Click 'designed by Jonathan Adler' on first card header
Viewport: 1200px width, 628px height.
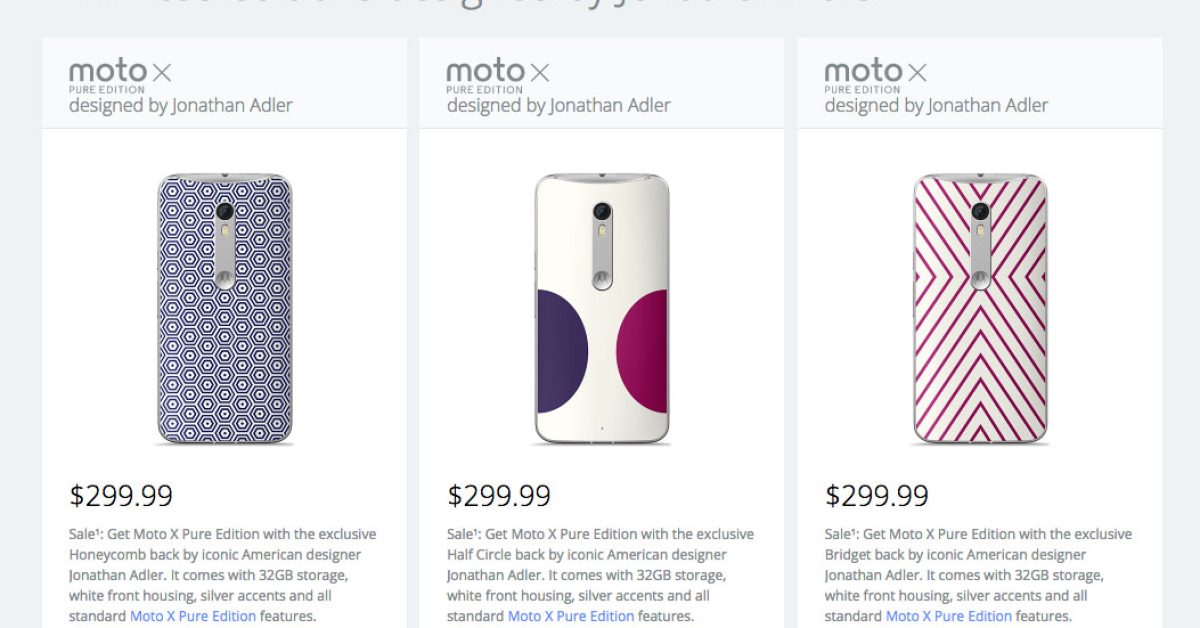coord(181,105)
